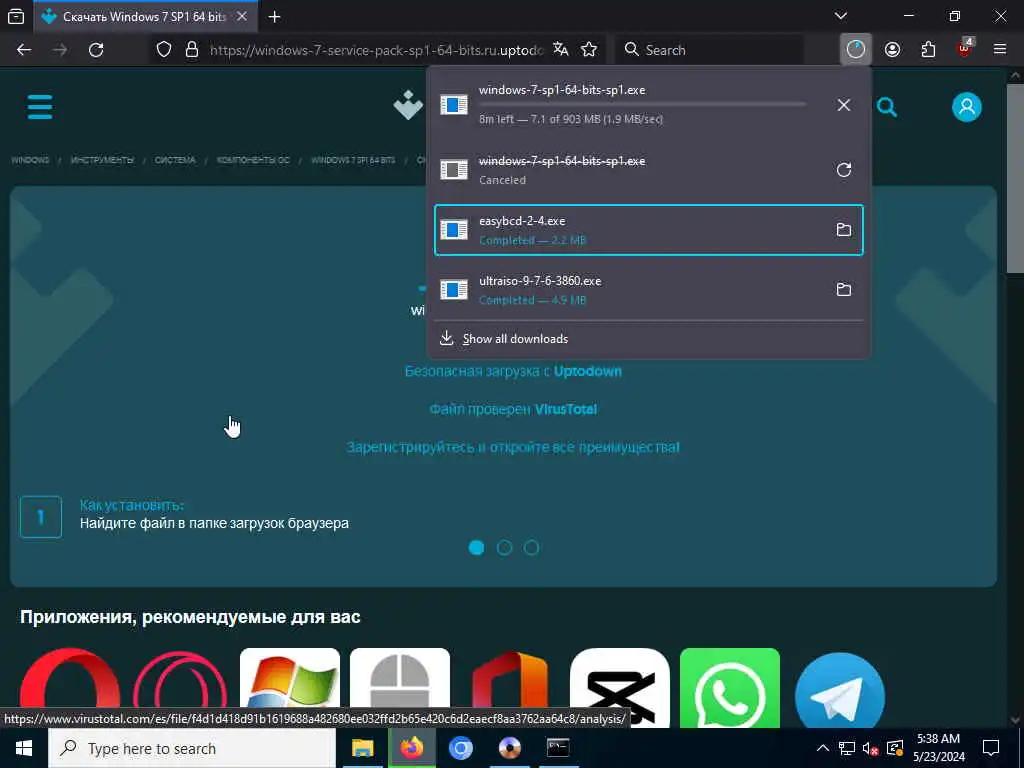Expand the list all tabs chevron
The height and width of the screenshot is (768, 1024).
[x=841, y=16]
